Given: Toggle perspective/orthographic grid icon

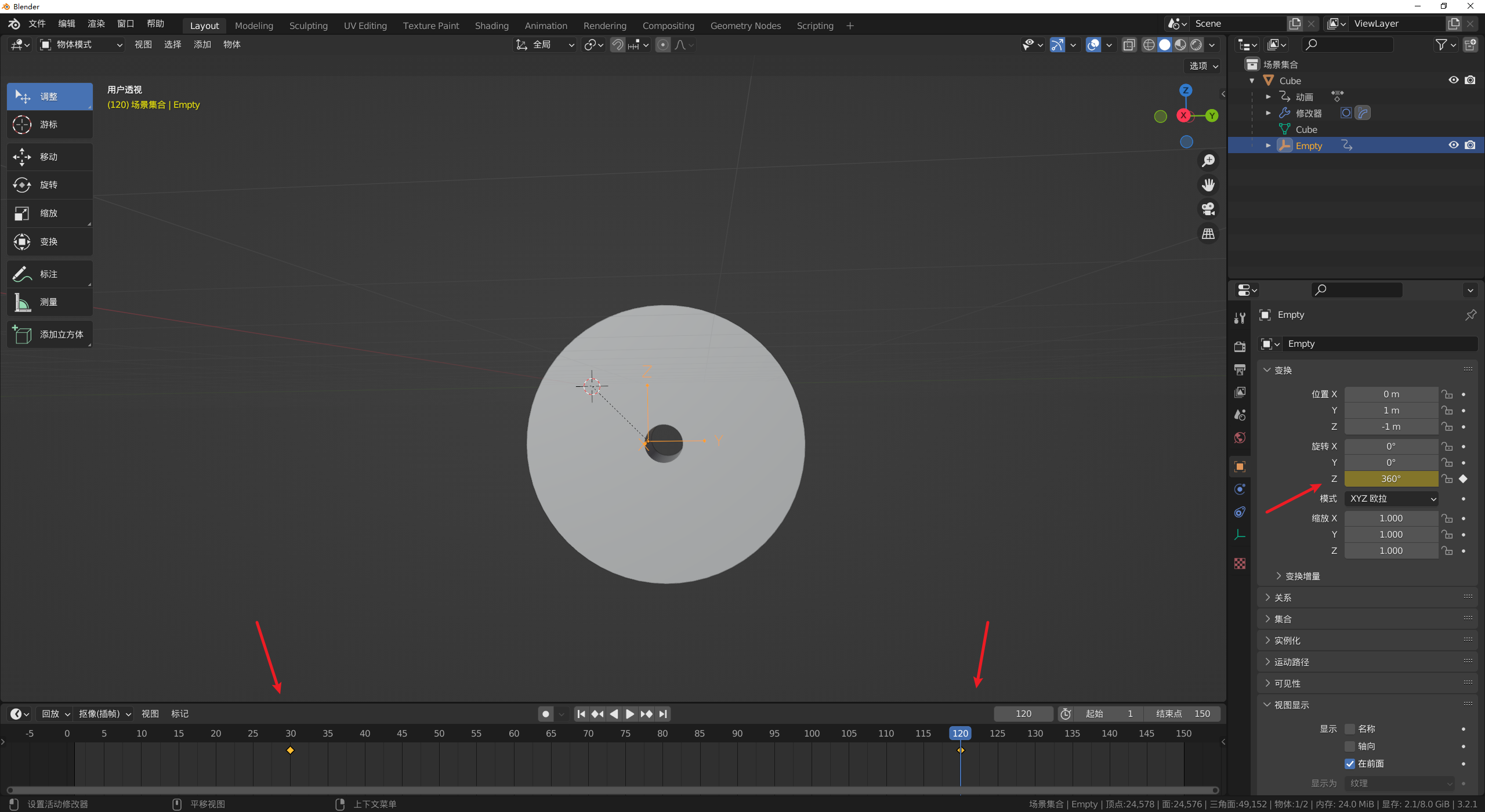Looking at the screenshot, I should 1208,234.
